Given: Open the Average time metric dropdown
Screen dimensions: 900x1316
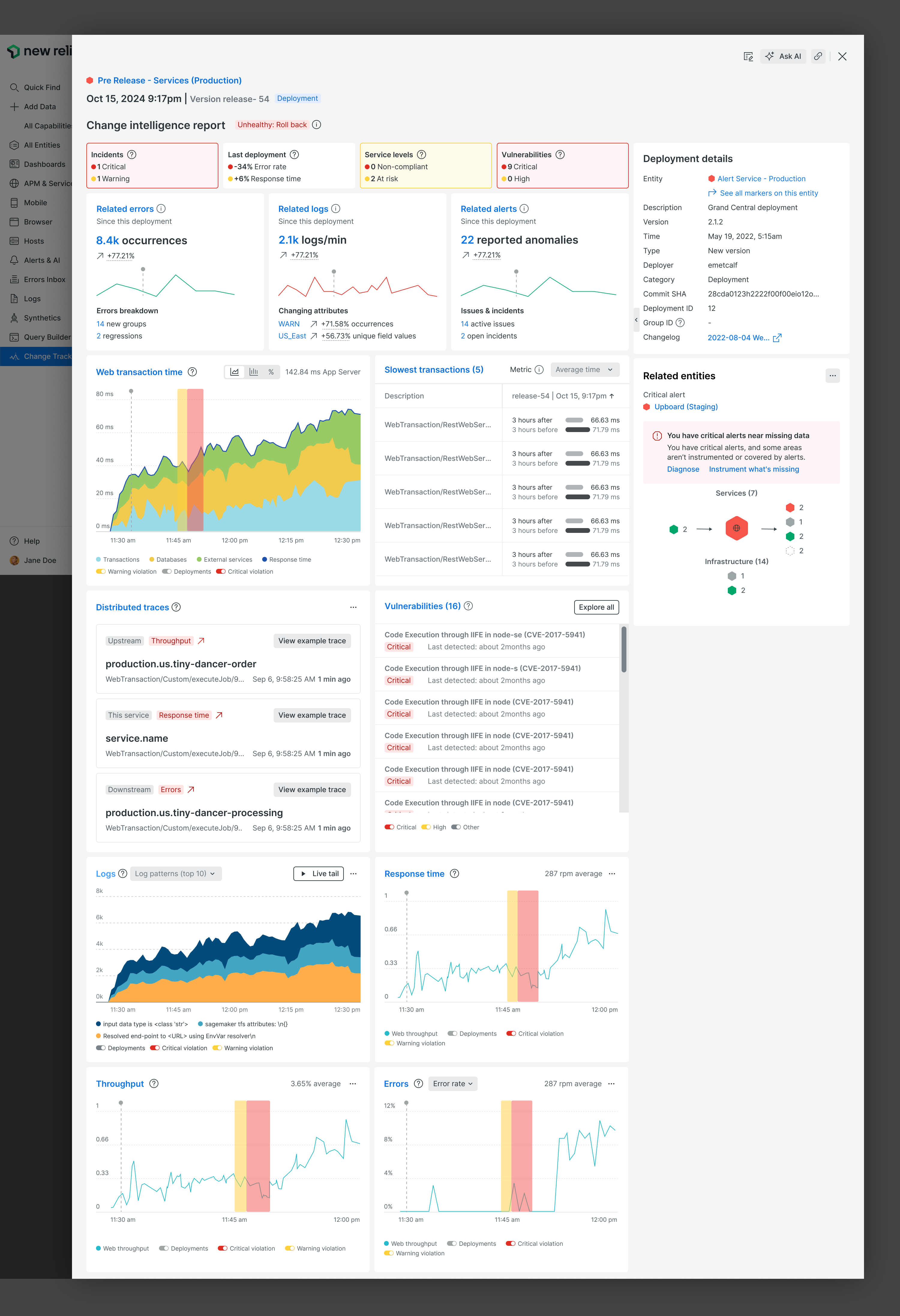Looking at the screenshot, I should 585,370.
